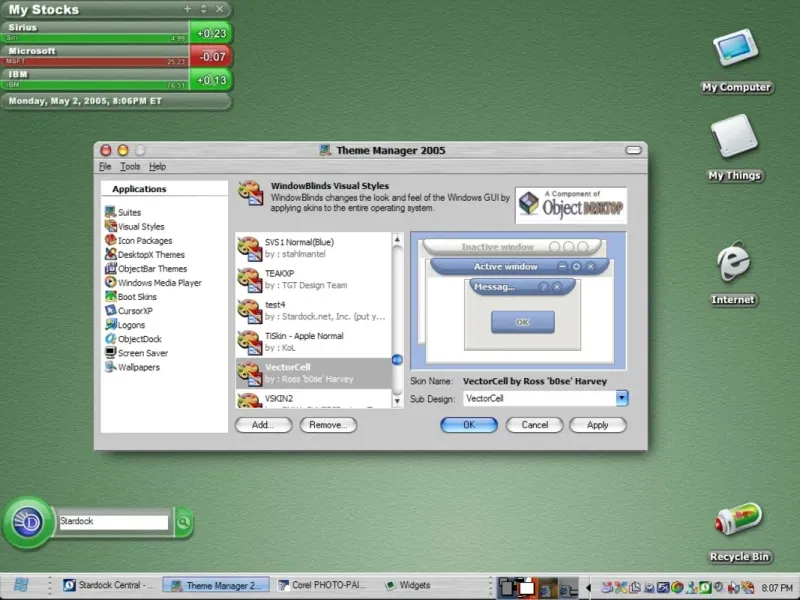The height and width of the screenshot is (600, 800).
Task: Open the Recycle Bin desktop icon
Action: 738,519
